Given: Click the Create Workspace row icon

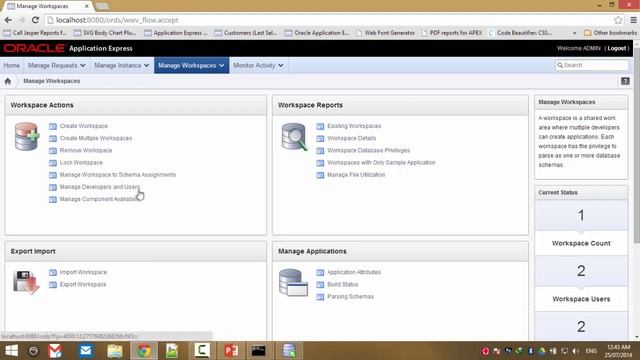Looking at the screenshot, I should 53,127.
